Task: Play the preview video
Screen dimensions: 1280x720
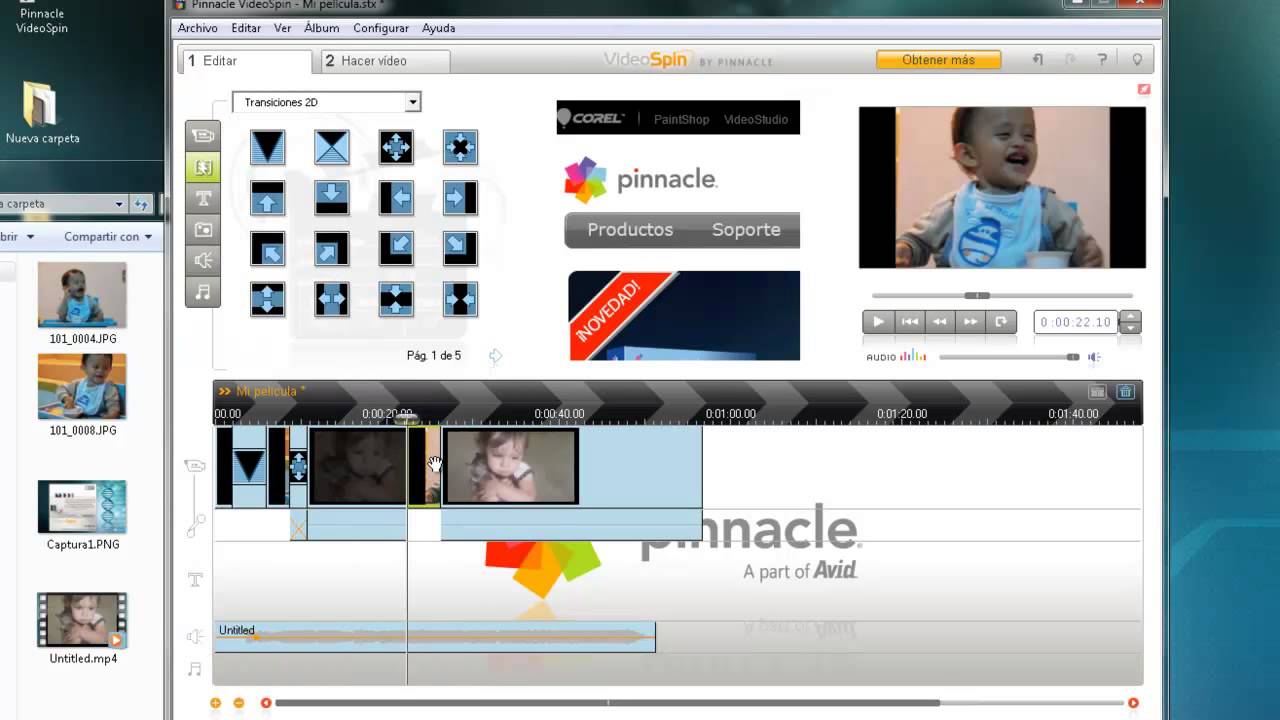Action: (878, 322)
